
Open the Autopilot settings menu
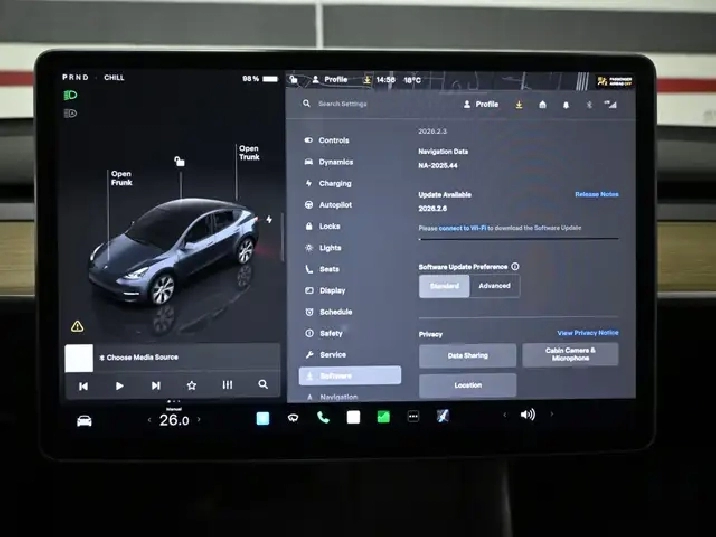click(335, 205)
